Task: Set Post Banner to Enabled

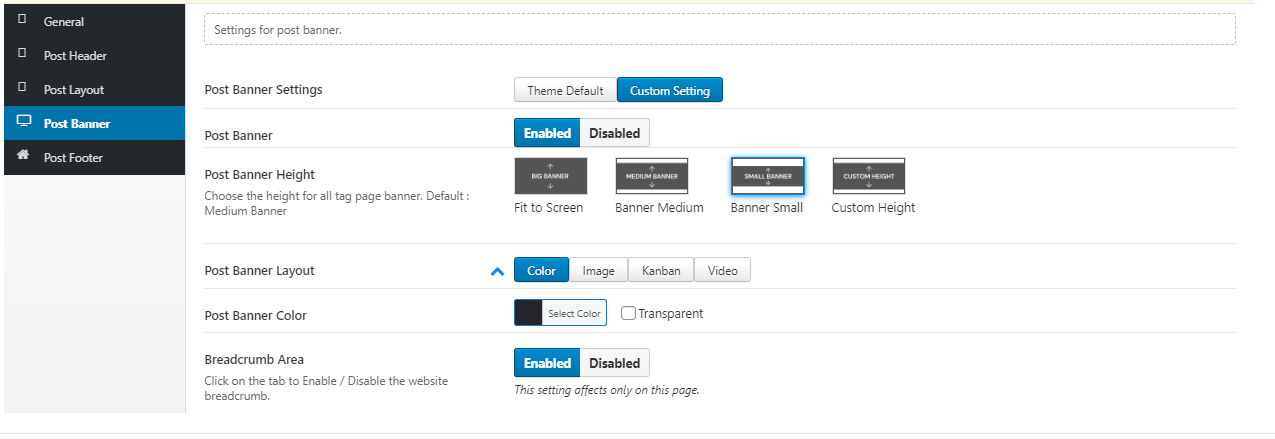Action: [547, 133]
